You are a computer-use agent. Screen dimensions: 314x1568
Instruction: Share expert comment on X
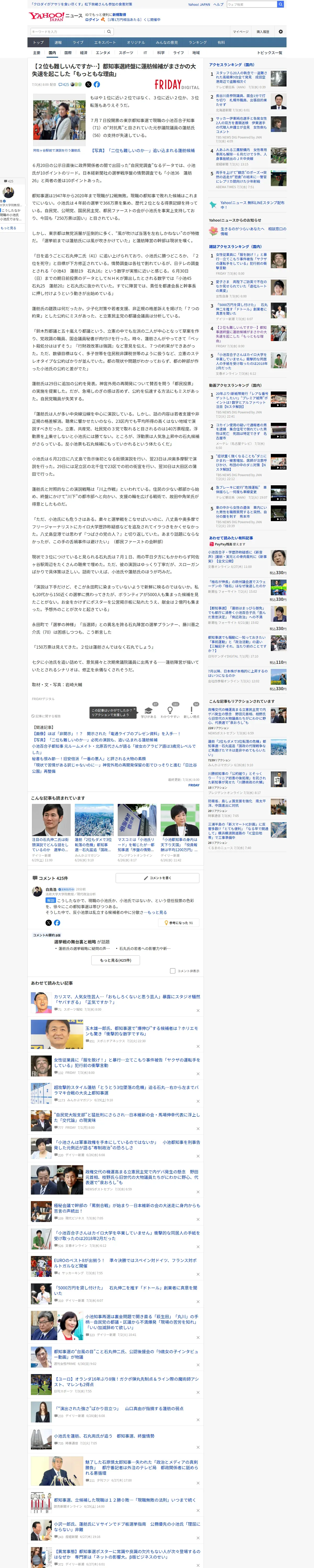coord(49,923)
